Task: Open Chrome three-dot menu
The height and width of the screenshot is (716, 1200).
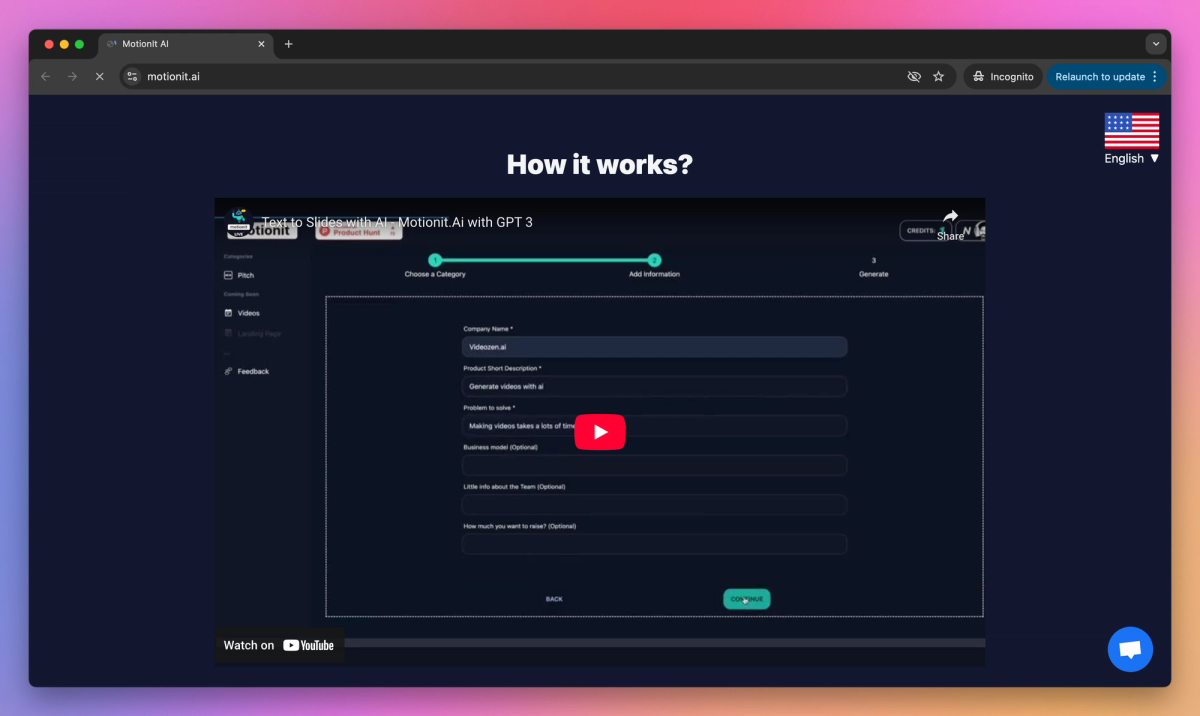Action: click(x=1155, y=76)
